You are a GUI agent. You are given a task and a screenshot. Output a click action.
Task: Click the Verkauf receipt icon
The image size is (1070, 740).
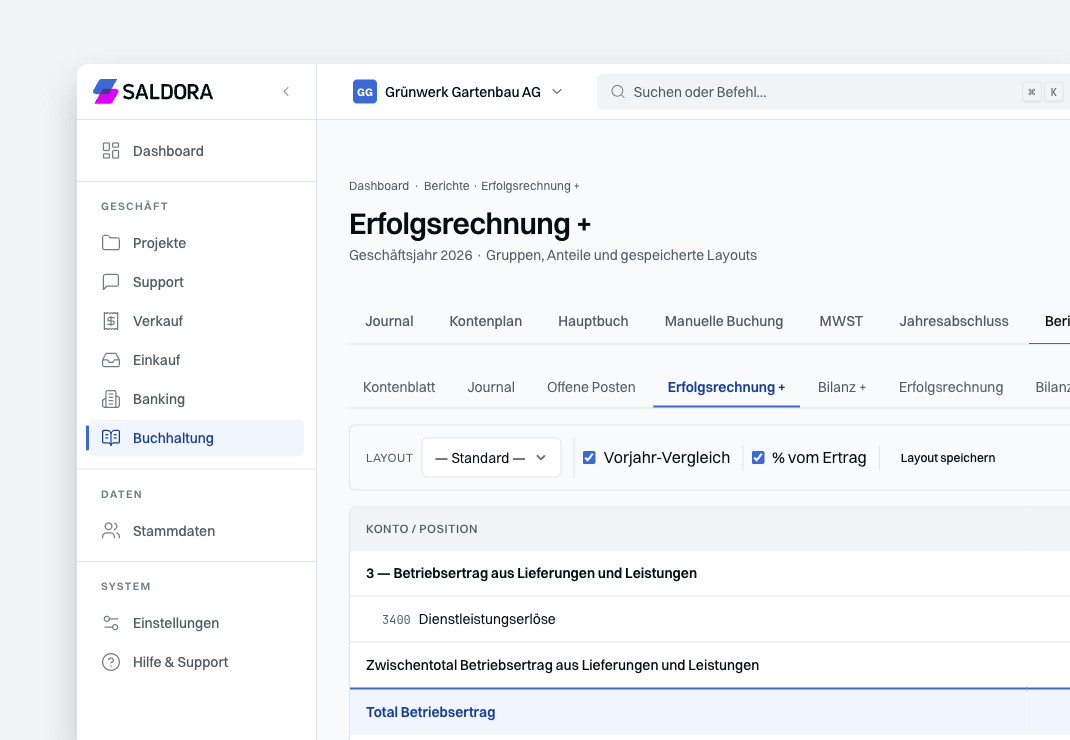pyautogui.click(x=111, y=321)
